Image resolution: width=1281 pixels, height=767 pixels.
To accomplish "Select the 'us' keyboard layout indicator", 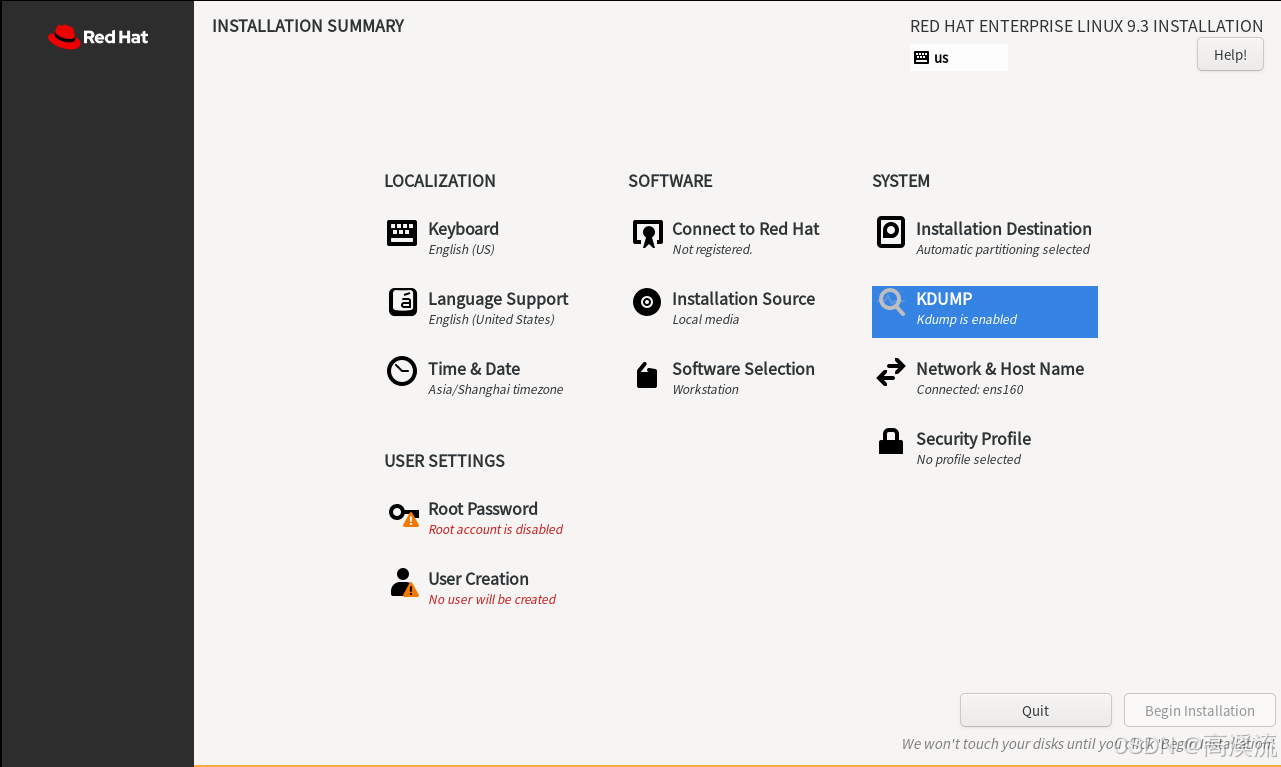I will pos(959,58).
